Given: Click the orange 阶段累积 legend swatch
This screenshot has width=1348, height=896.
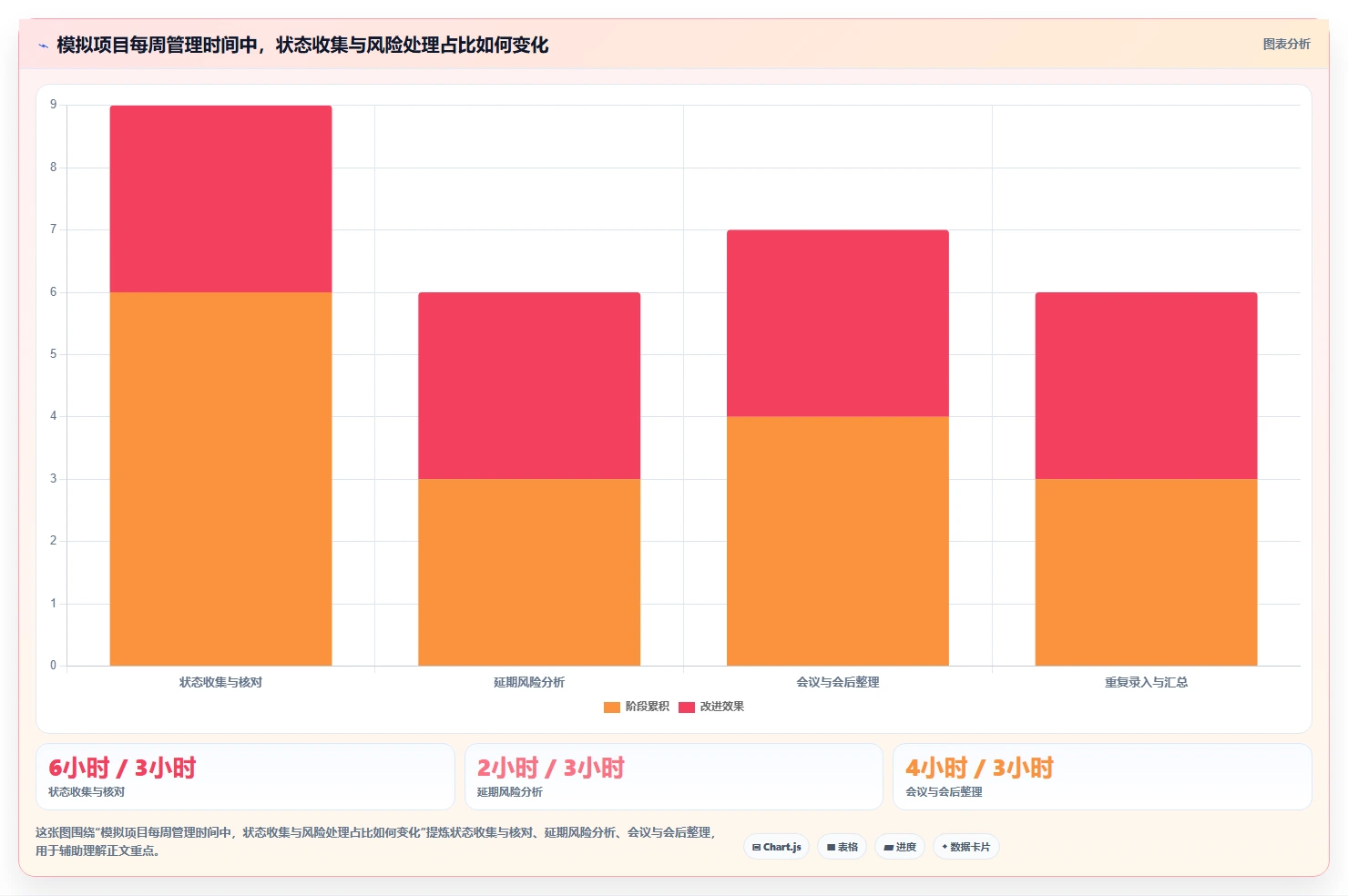Looking at the screenshot, I should pos(612,708).
